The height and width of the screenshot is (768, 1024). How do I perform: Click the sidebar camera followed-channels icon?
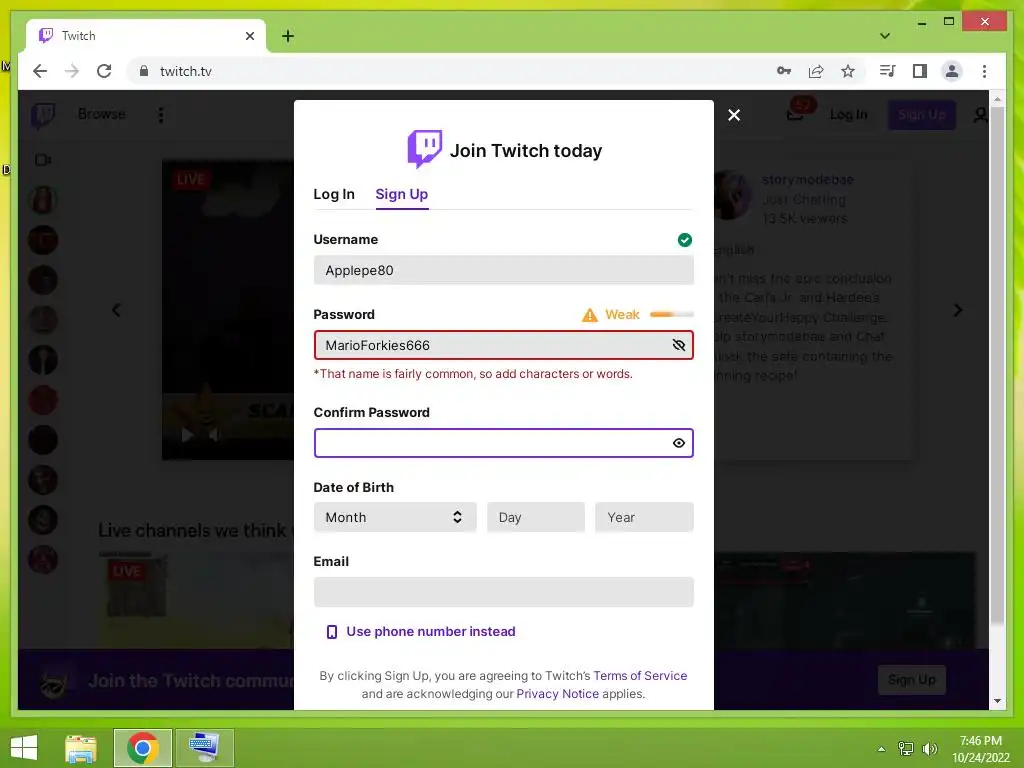click(43, 160)
